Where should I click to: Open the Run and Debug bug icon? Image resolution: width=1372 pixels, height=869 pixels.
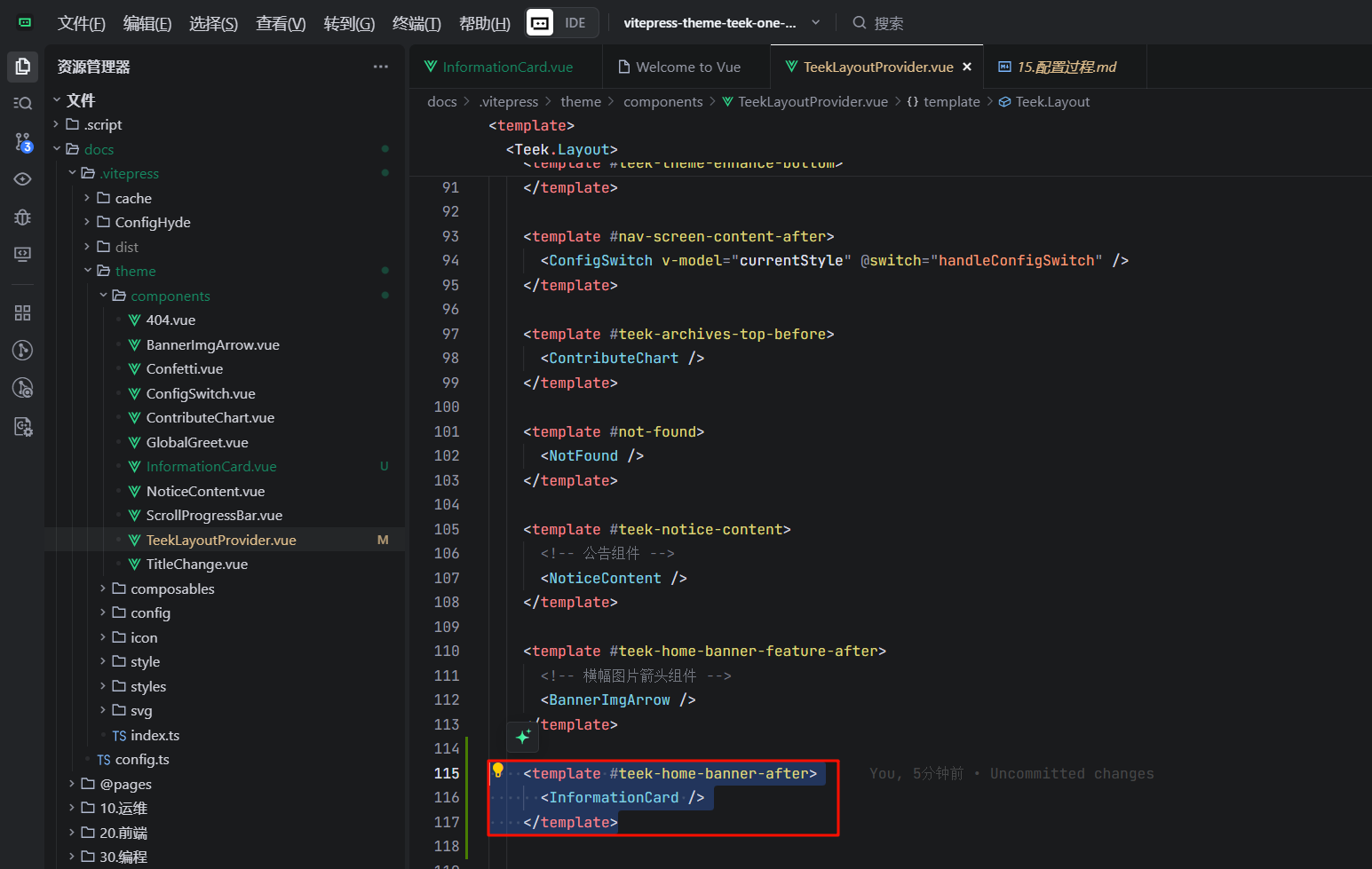[x=23, y=217]
